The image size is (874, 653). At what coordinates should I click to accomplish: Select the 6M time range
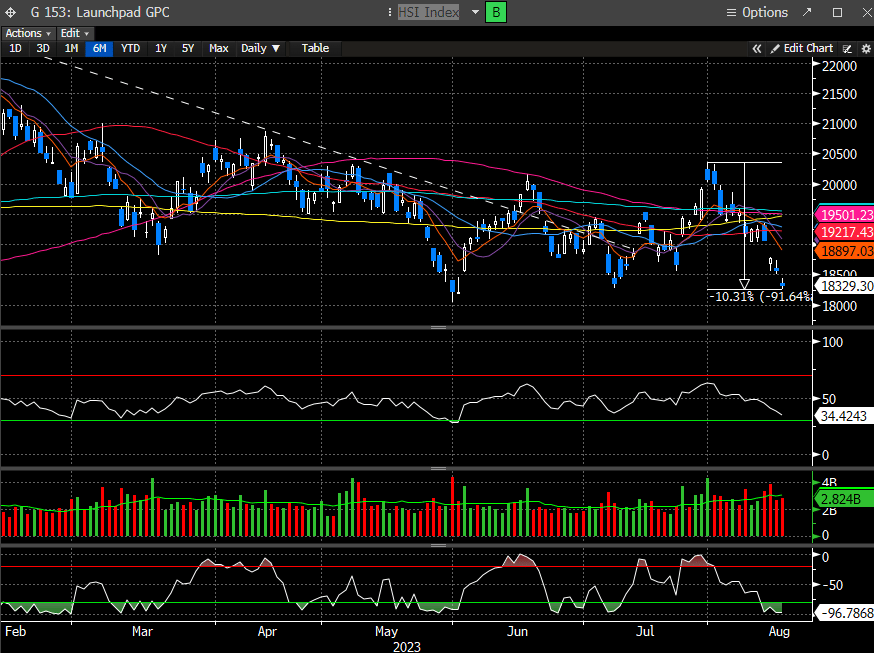[x=99, y=48]
